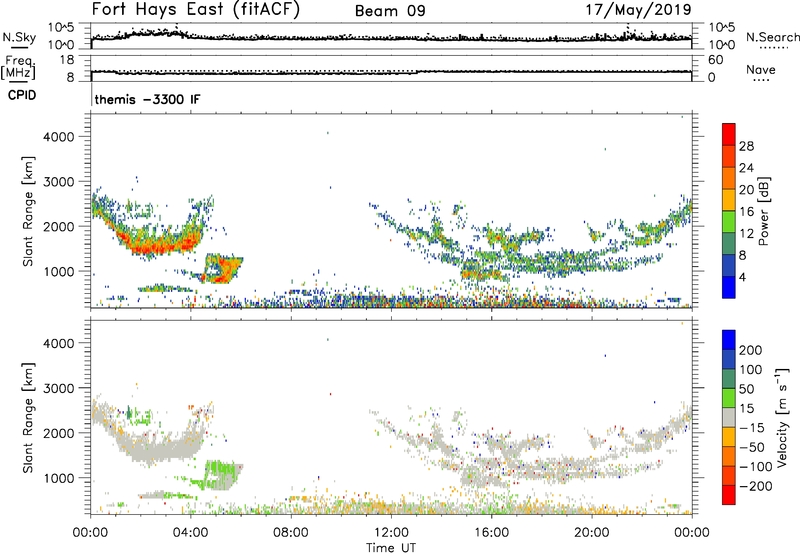This screenshot has height=554, width=800.
Task: Click the '16:00' time tick label
Action: [491, 533]
